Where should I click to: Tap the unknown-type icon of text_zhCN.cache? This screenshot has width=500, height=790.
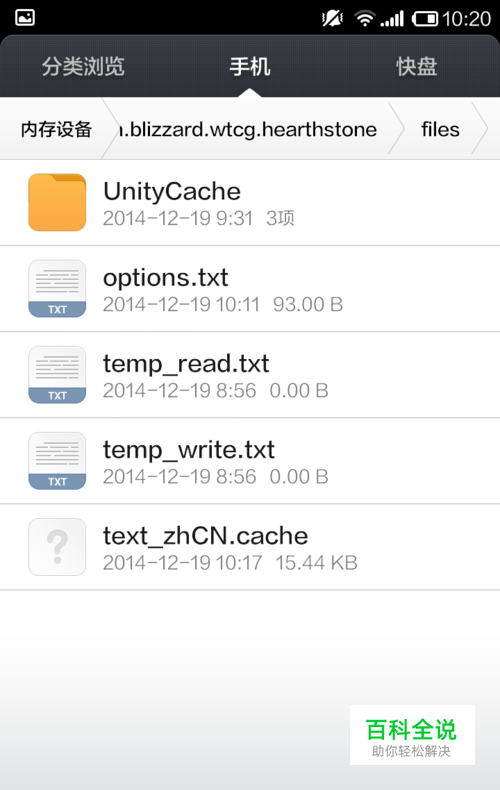57,547
